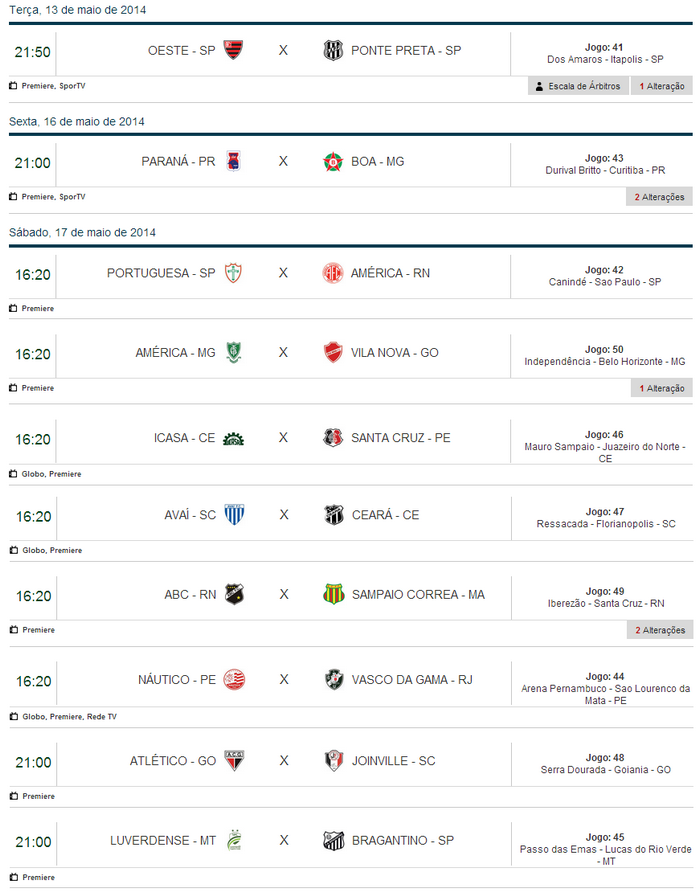This screenshot has width=700, height=893.
Task: Show '2 Alterações' for Paraná match
Action: click(x=659, y=197)
